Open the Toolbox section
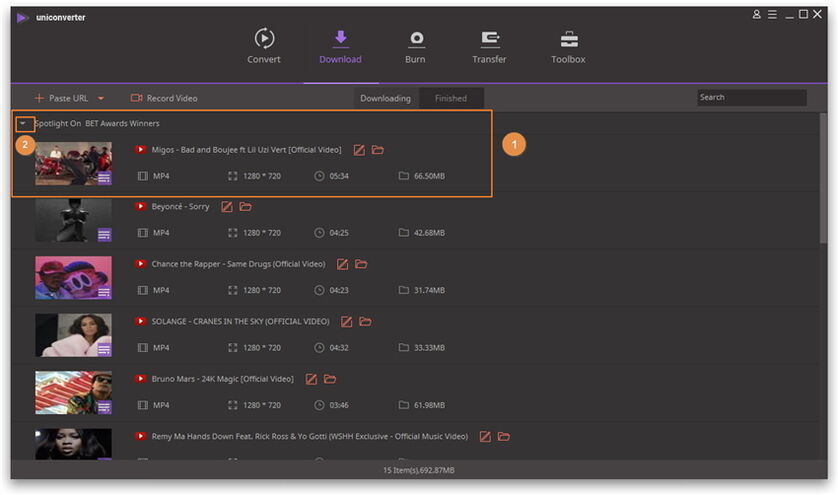Screen dimensions: 838x495 568,47
